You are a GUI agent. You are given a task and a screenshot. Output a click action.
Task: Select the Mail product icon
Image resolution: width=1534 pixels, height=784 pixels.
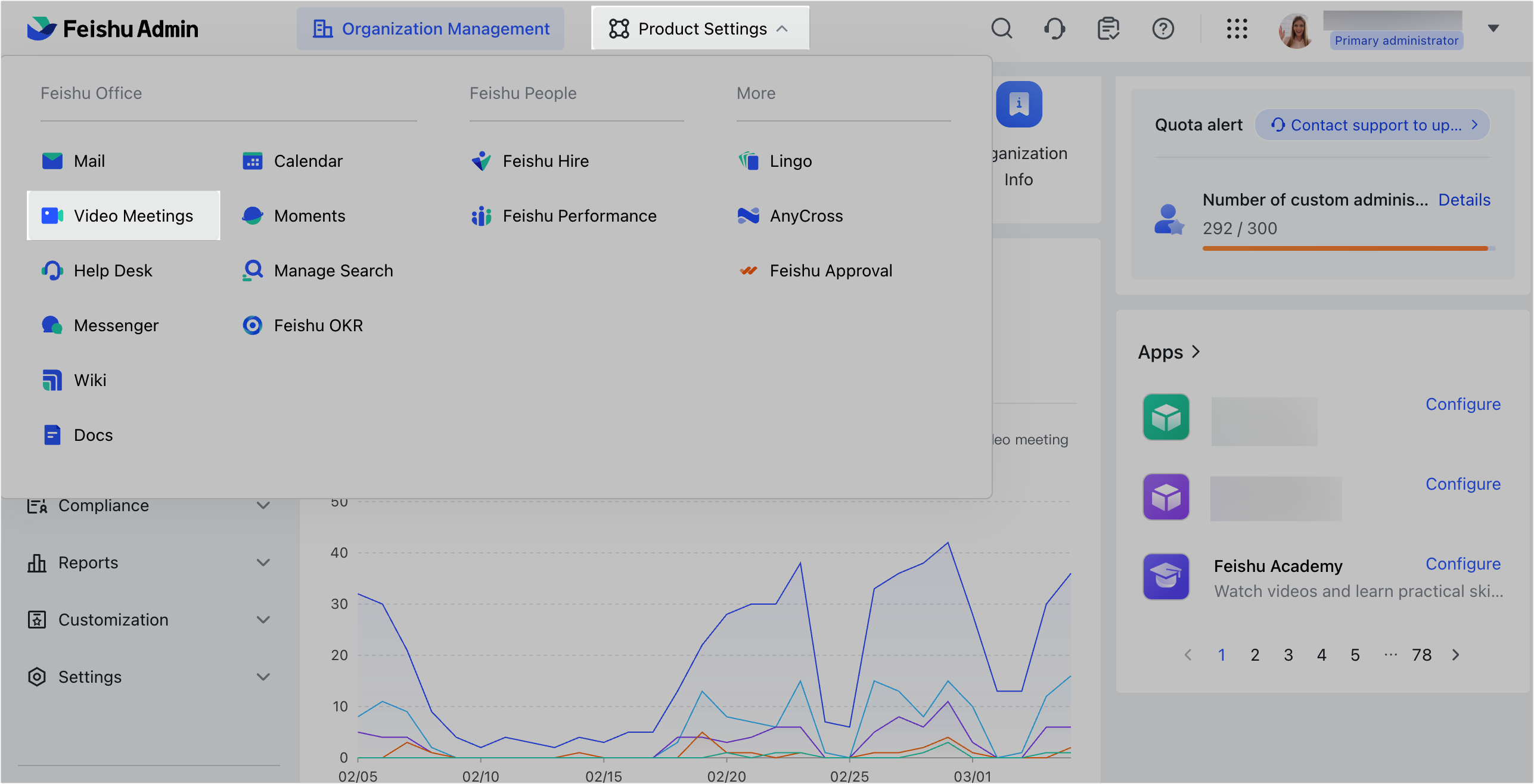[x=52, y=161]
